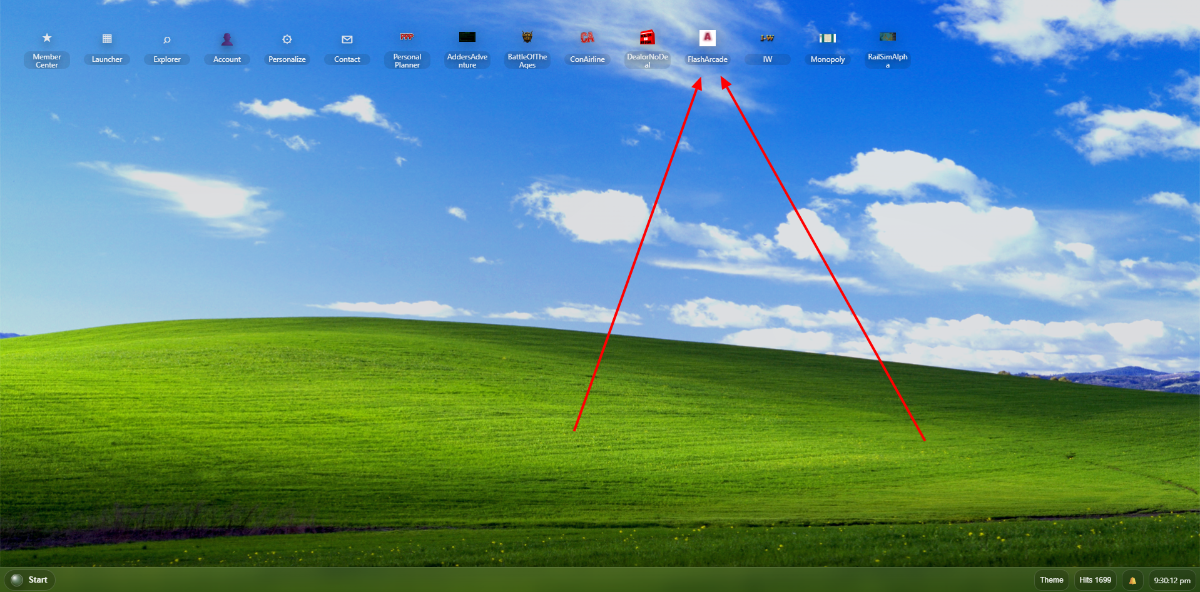
Task: Launch the RailSimAlpha desktop icon
Action: [x=887, y=38]
